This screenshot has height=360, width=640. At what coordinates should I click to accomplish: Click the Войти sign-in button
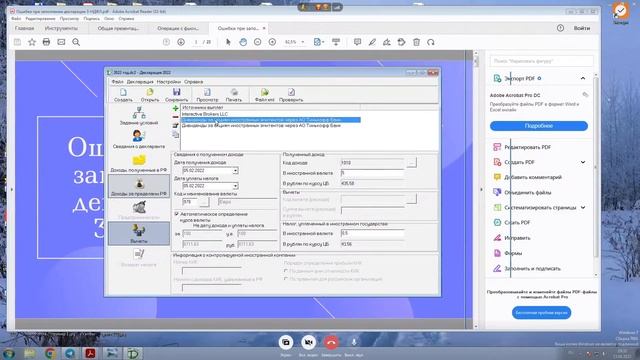[582, 28]
